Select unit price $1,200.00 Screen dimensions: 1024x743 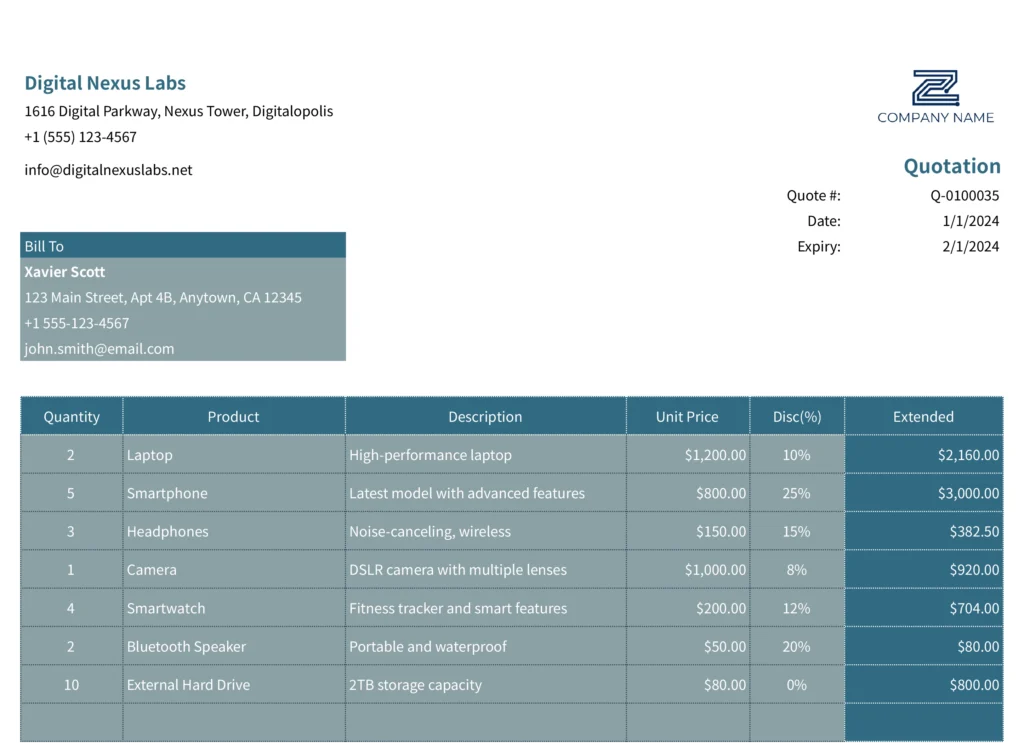[x=688, y=454]
